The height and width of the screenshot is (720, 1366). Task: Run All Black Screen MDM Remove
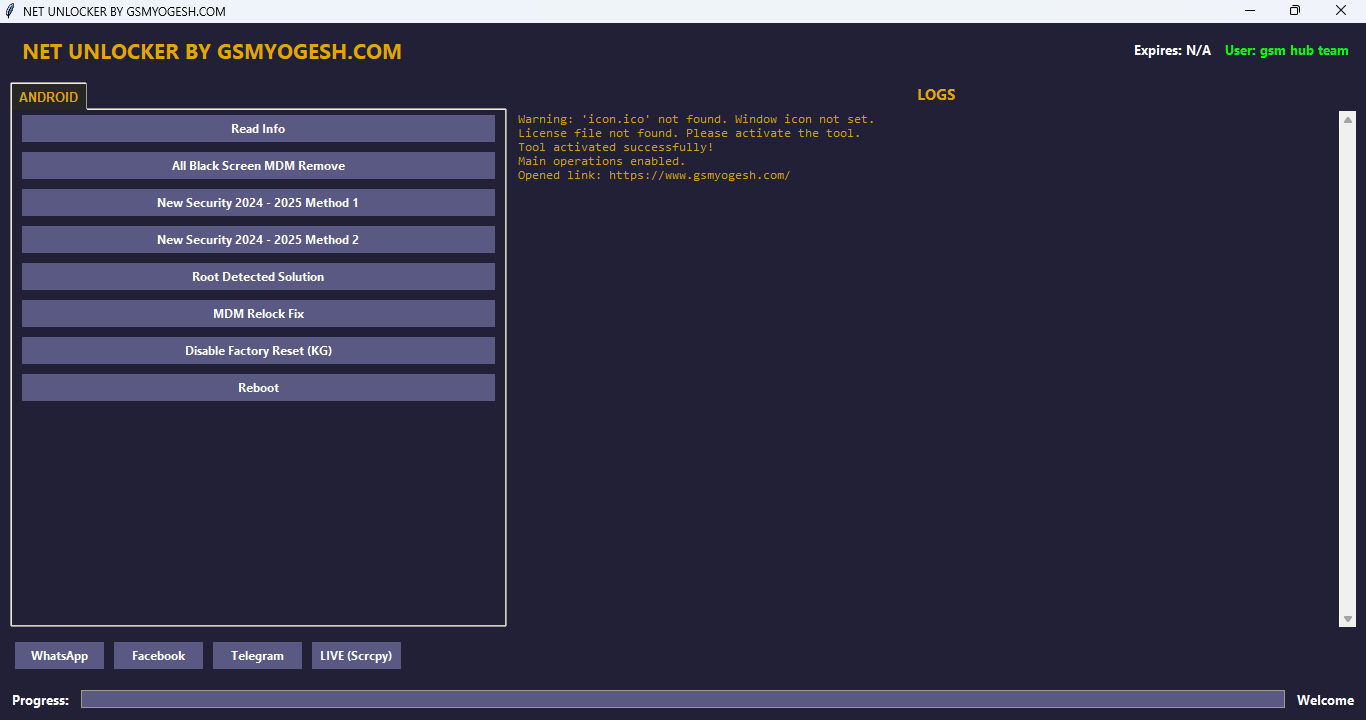pos(258,166)
